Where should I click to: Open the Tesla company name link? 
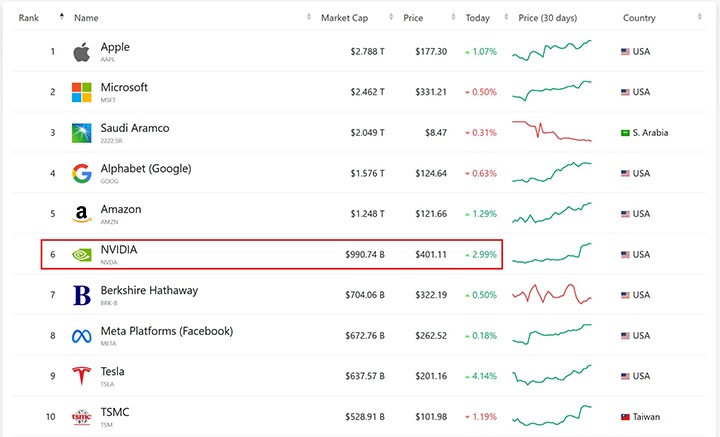click(x=112, y=371)
